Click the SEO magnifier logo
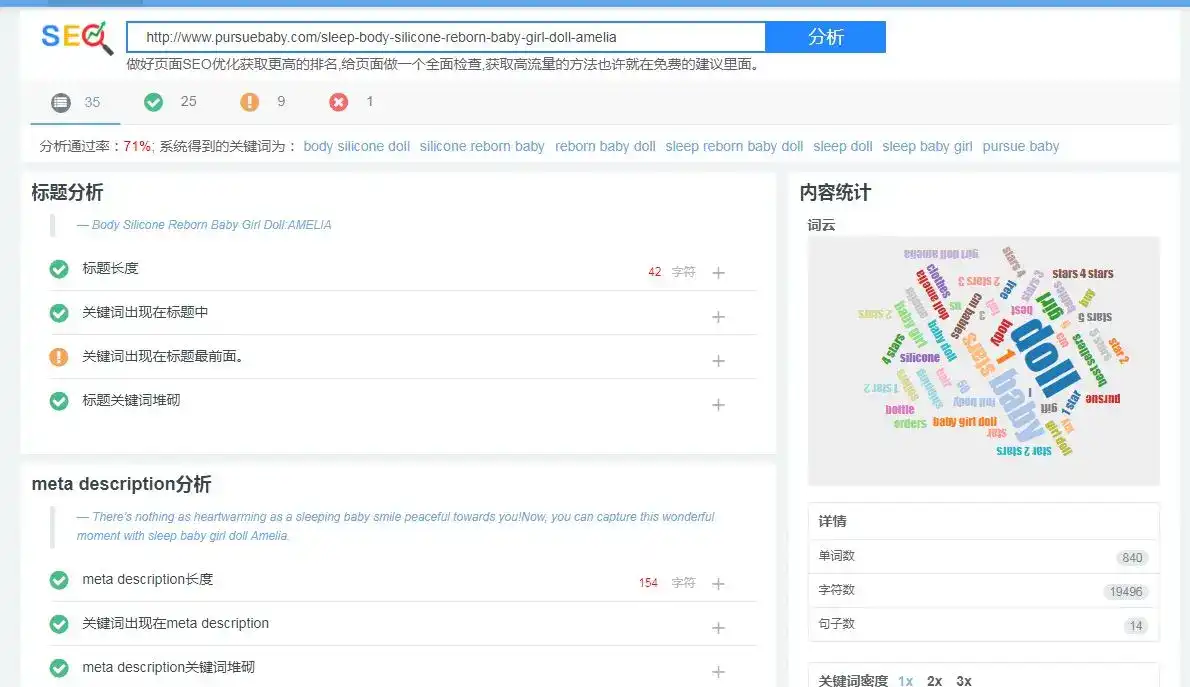Viewport: 1190px width, 687px height. [77, 37]
